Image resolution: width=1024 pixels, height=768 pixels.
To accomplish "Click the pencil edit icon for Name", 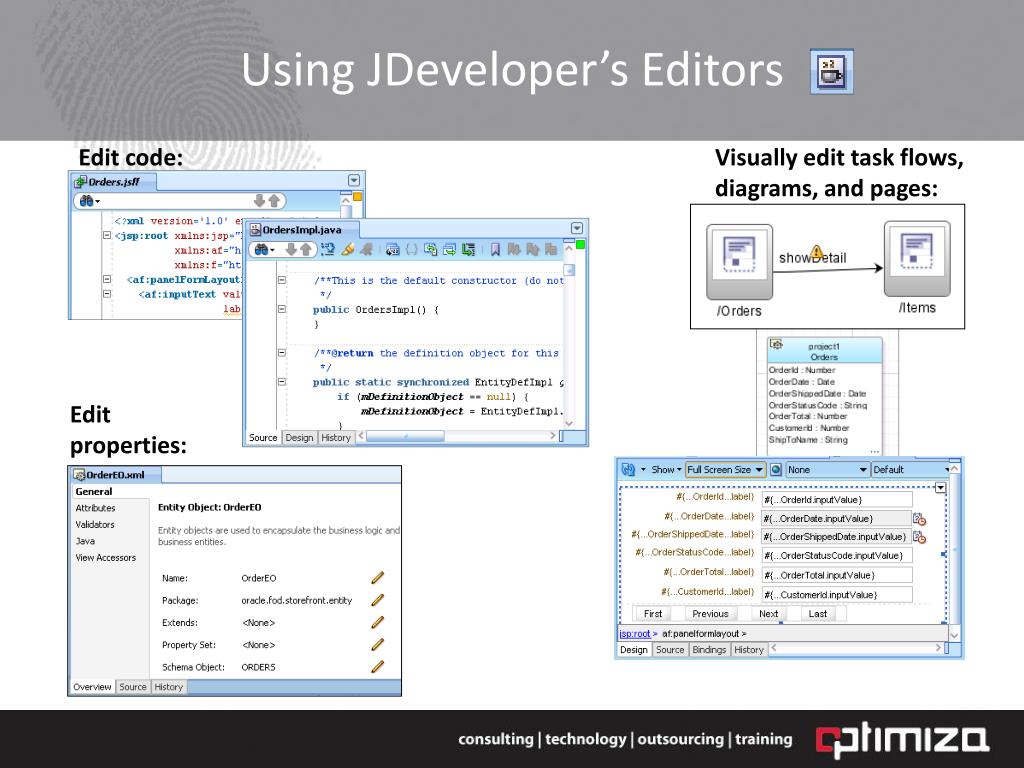I will click(x=377, y=578).
